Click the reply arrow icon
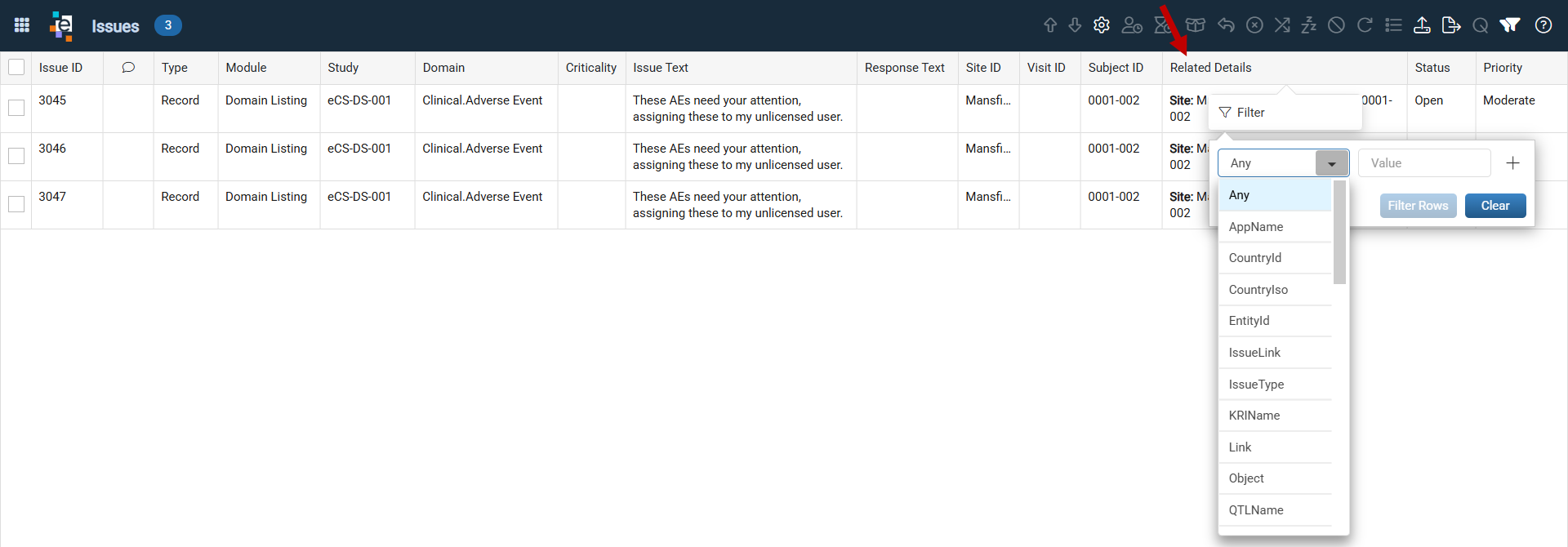The image size is (1568, 547). coord(1226,25)
